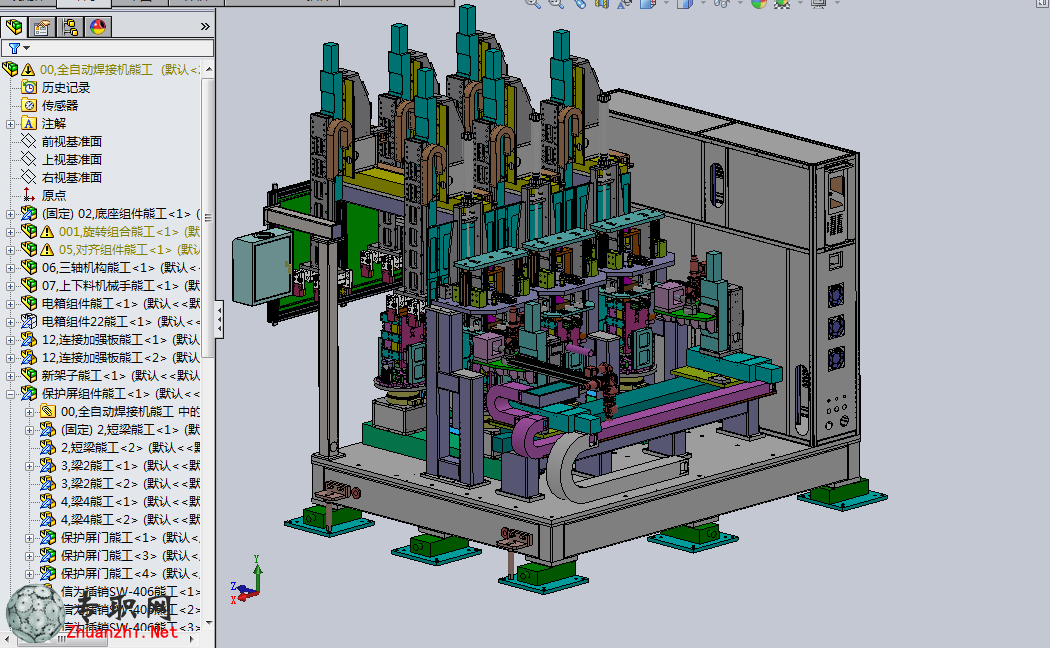Select the 前视基准面 front plane

[72, 142]
